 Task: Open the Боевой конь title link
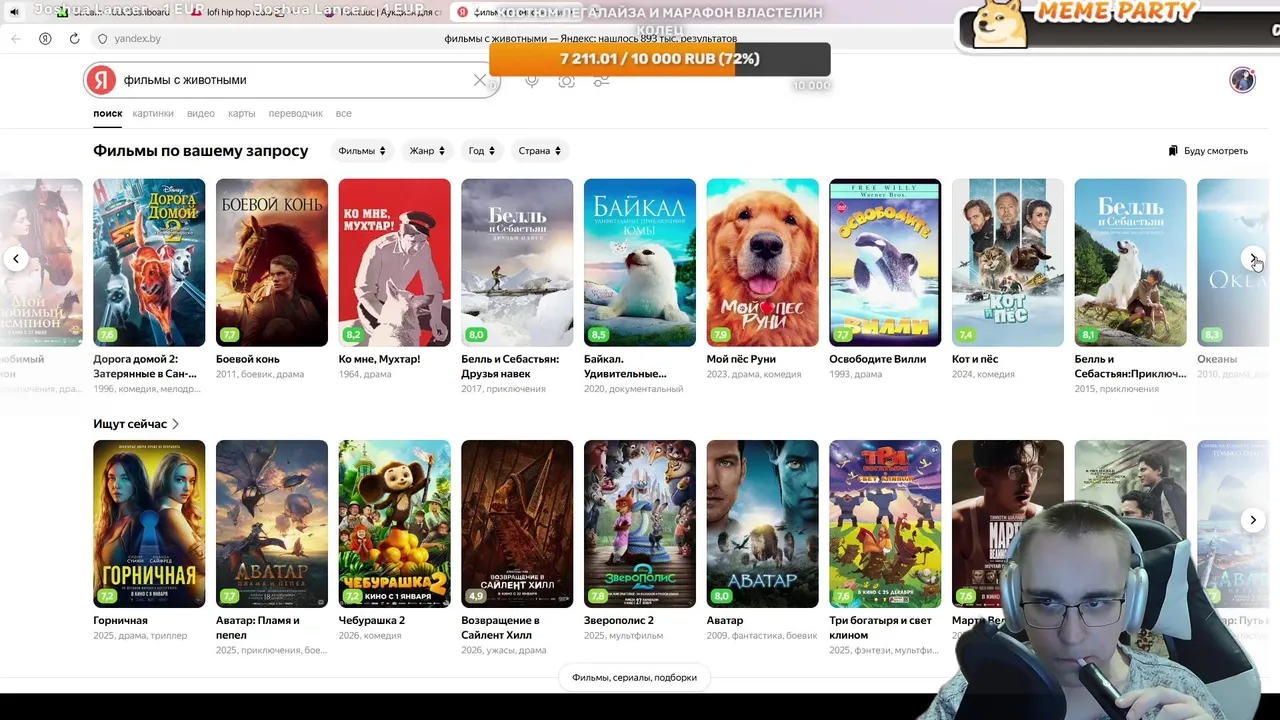(248, 359)
